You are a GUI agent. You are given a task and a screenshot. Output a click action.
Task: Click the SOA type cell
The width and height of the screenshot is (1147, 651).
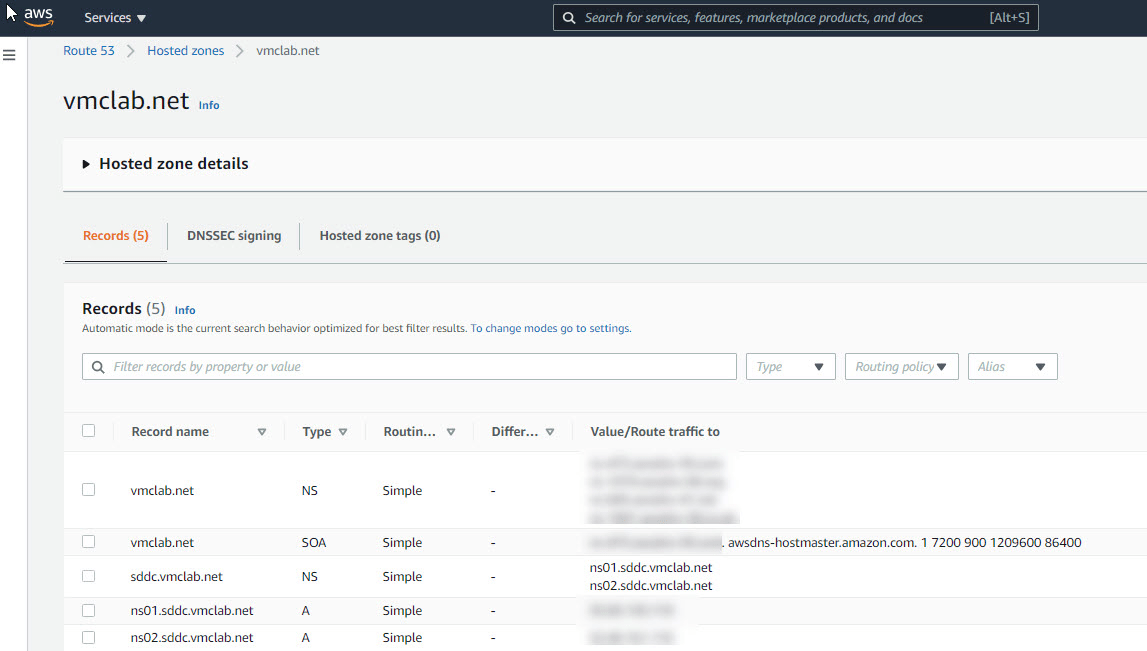(314, 542)
